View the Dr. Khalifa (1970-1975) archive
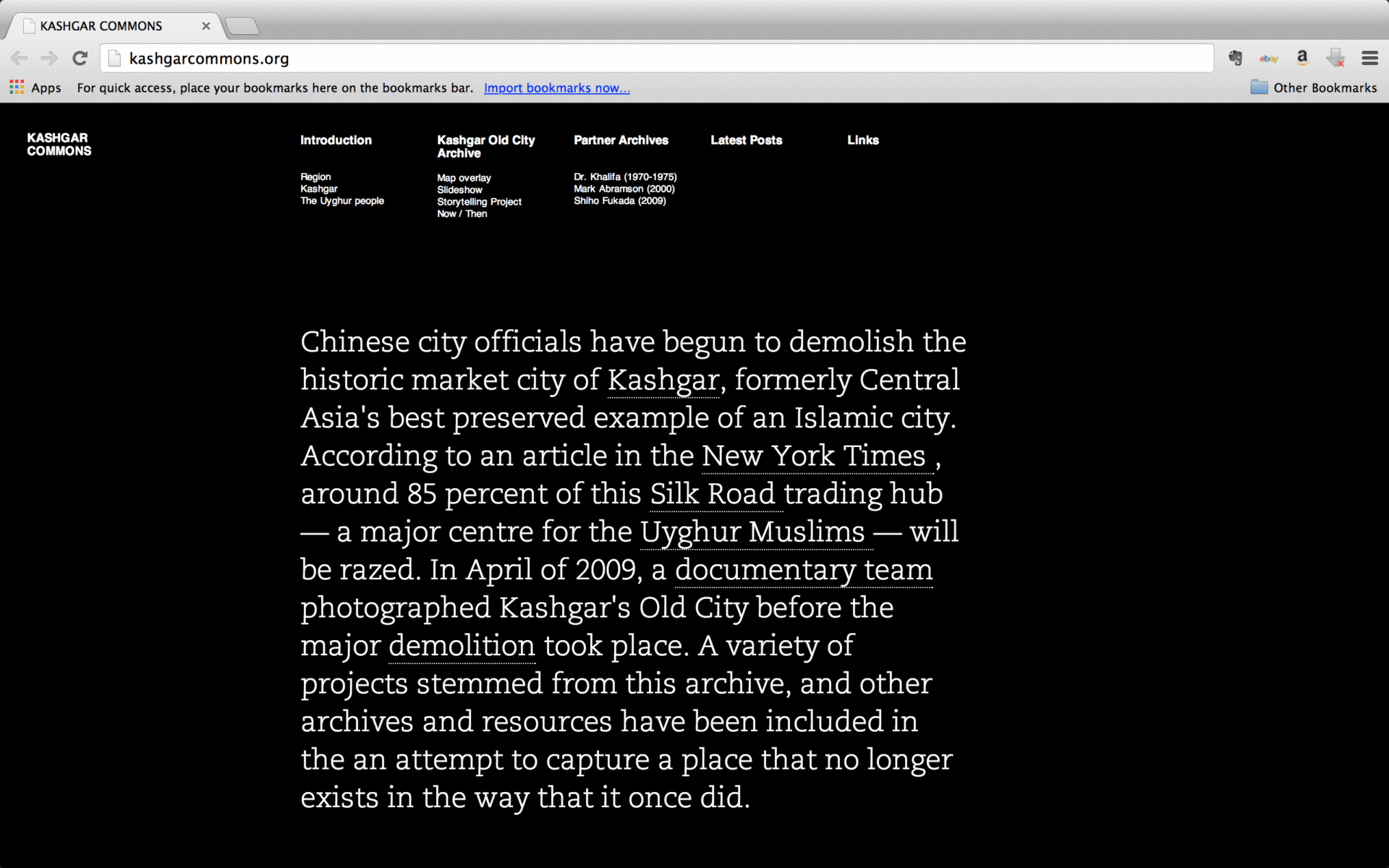This screenshot has width=1389, height=868. pos(624,176)
